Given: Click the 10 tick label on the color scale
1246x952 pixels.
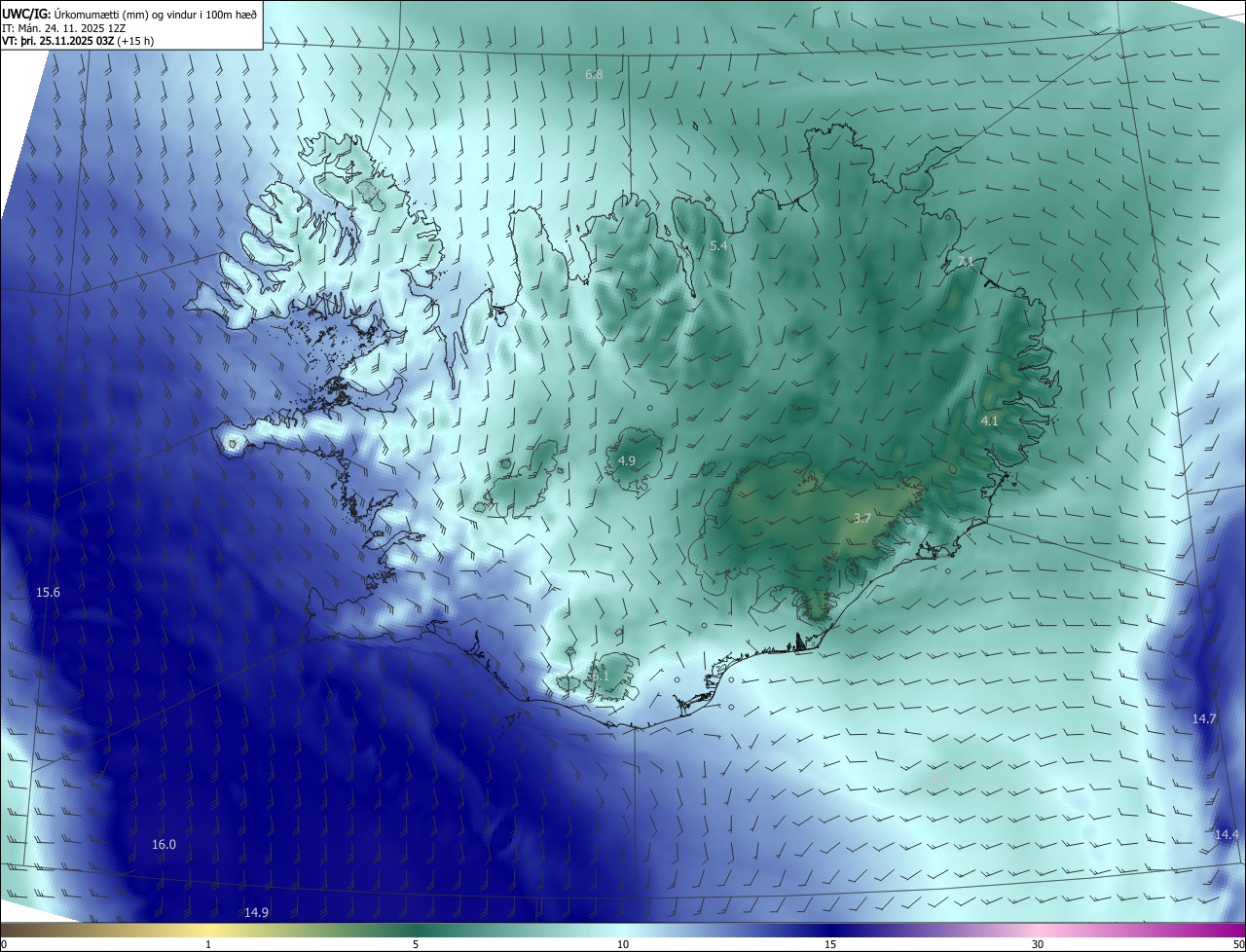Looking at the screenshot, I should coord(623,944).
